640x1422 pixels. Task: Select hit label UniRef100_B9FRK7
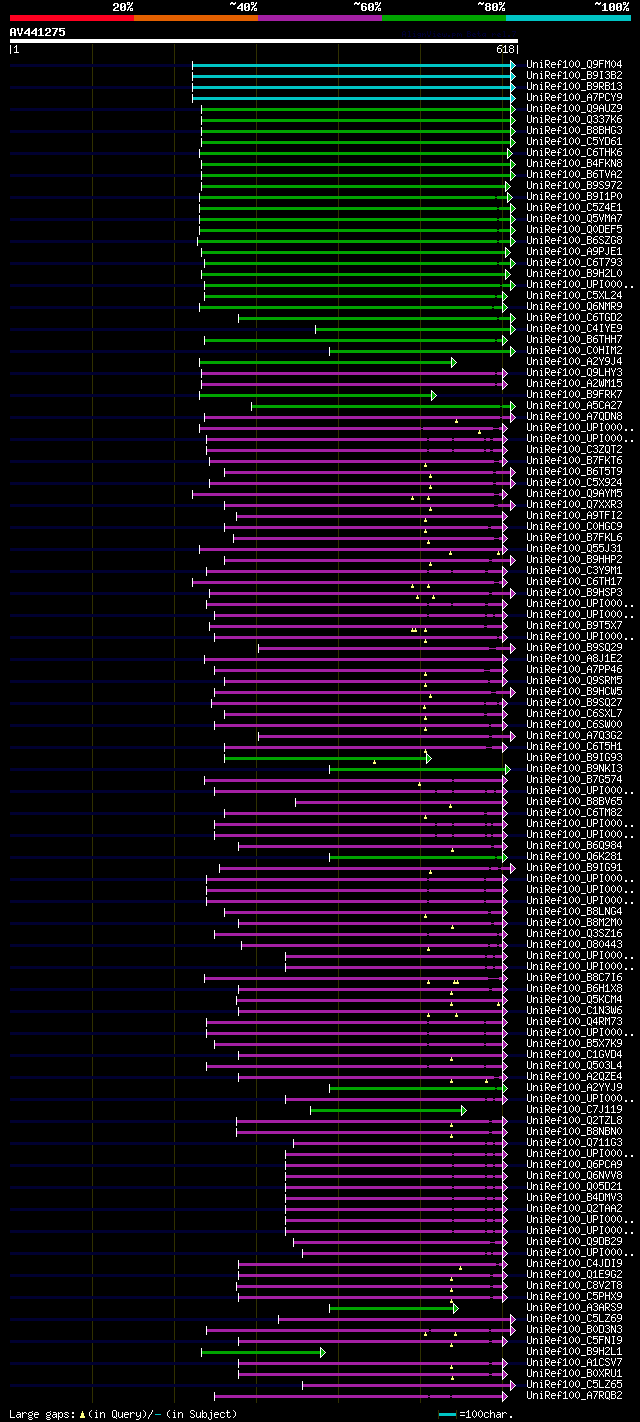tap(574, 394)
